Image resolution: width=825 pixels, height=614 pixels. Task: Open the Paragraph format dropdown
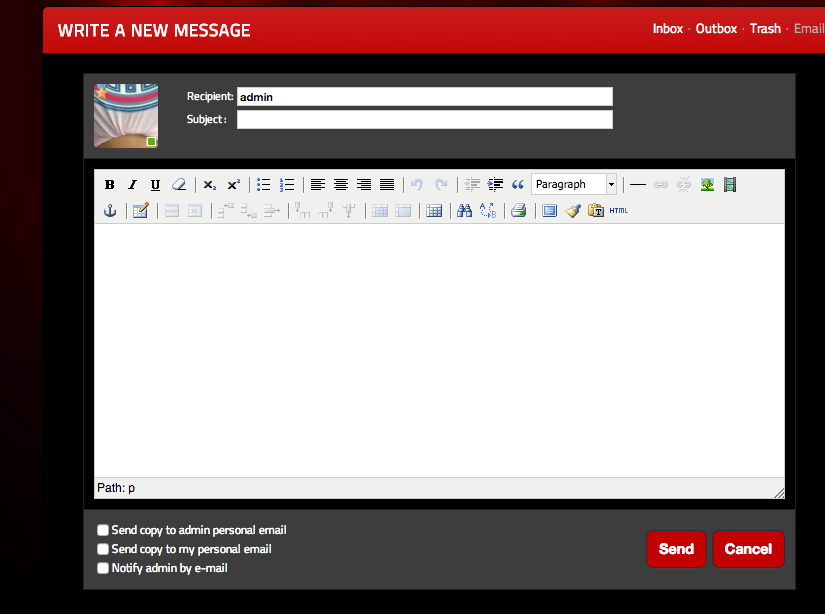(574, 185)
